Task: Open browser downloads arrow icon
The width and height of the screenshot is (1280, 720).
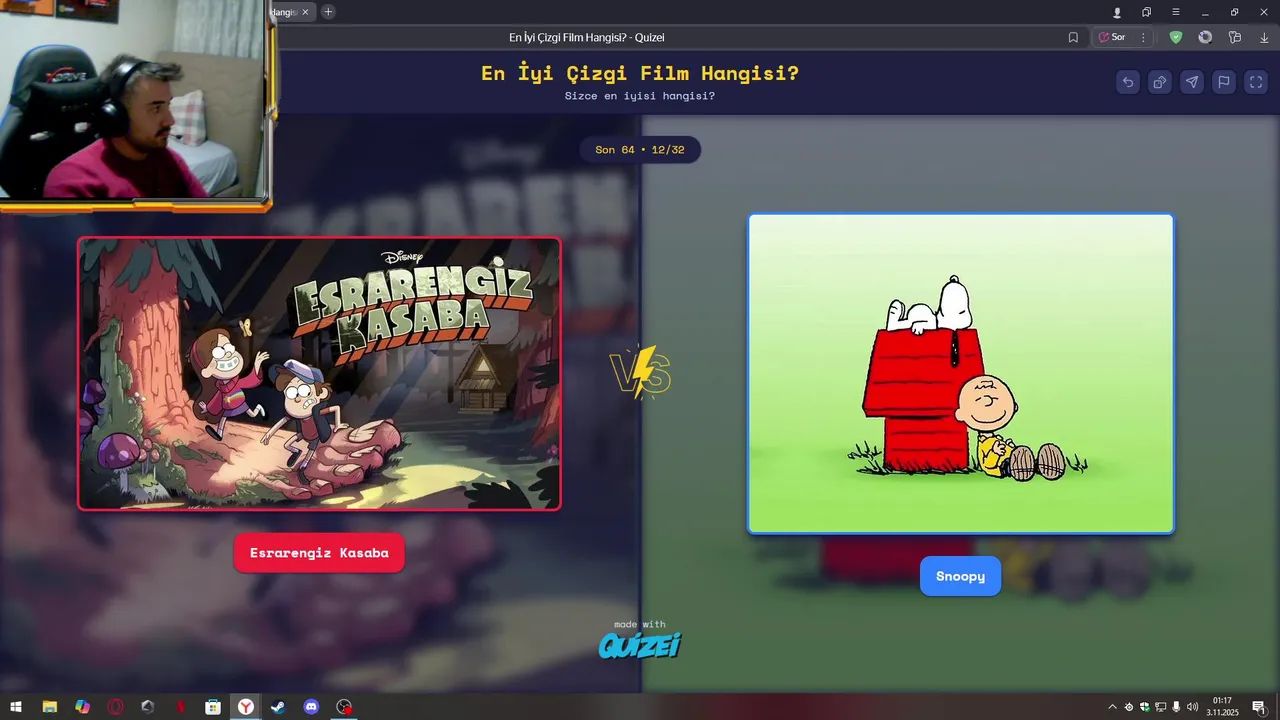Action: 1264,37
